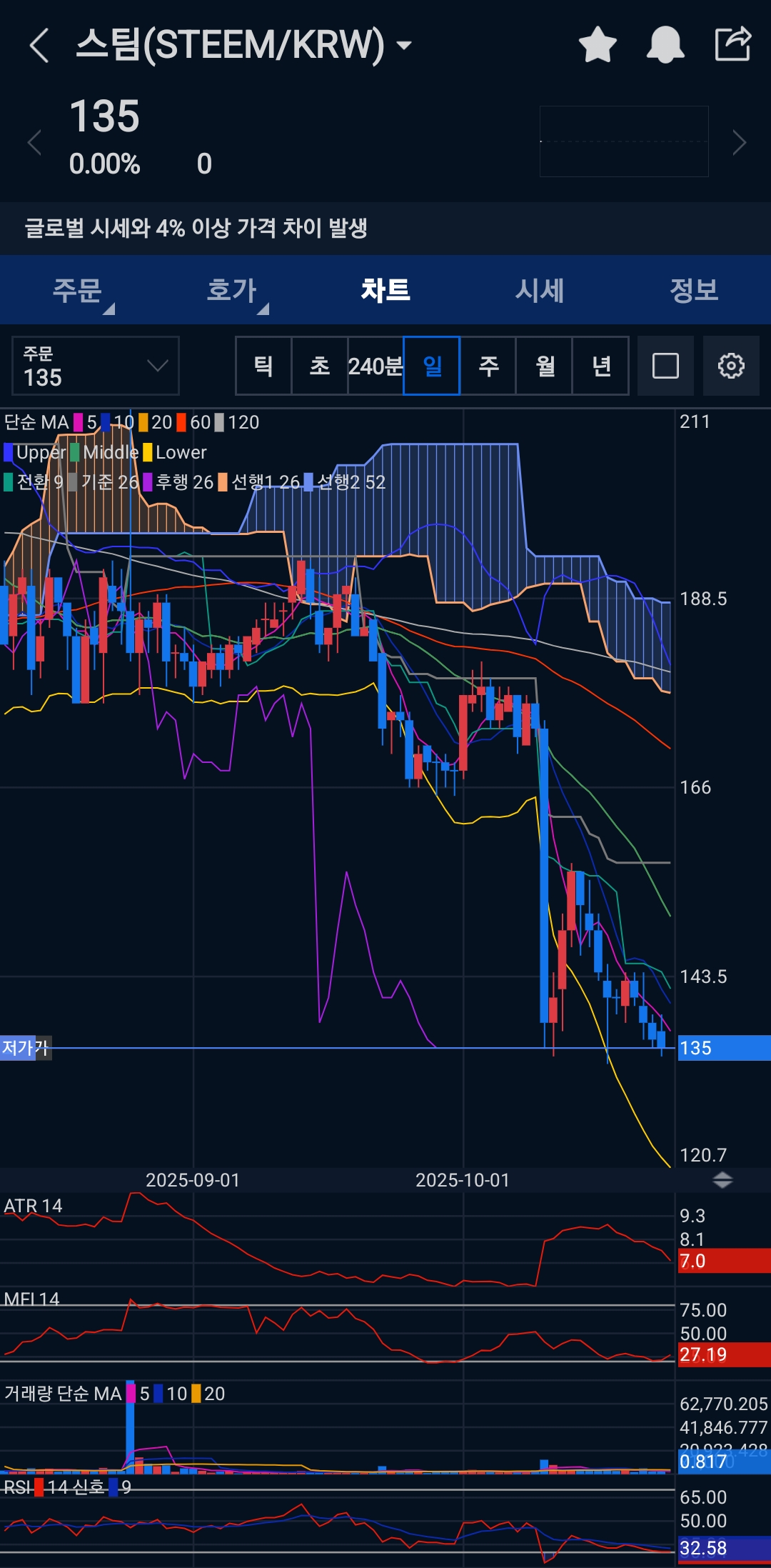Click the 2025-10-01 date axis label
Viewport: 771px width, 1568px height.
(463, 1180)
